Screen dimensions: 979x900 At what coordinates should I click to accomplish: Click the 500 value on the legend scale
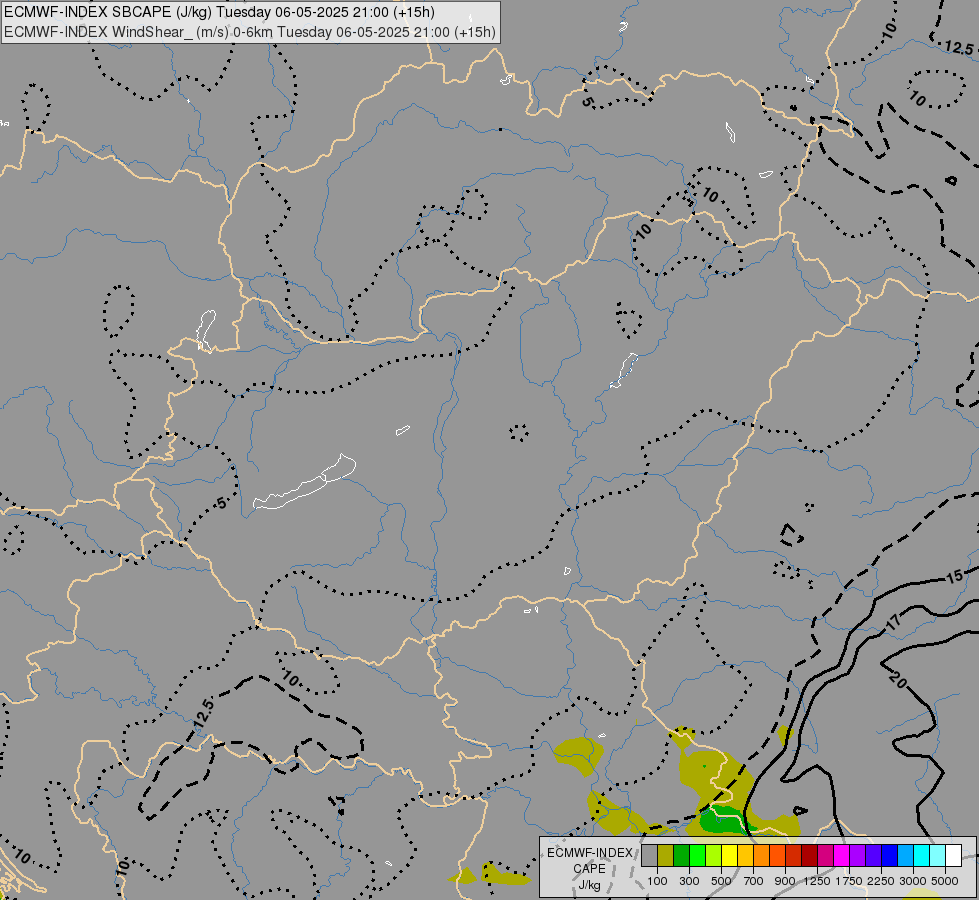[x=721, y=881]
